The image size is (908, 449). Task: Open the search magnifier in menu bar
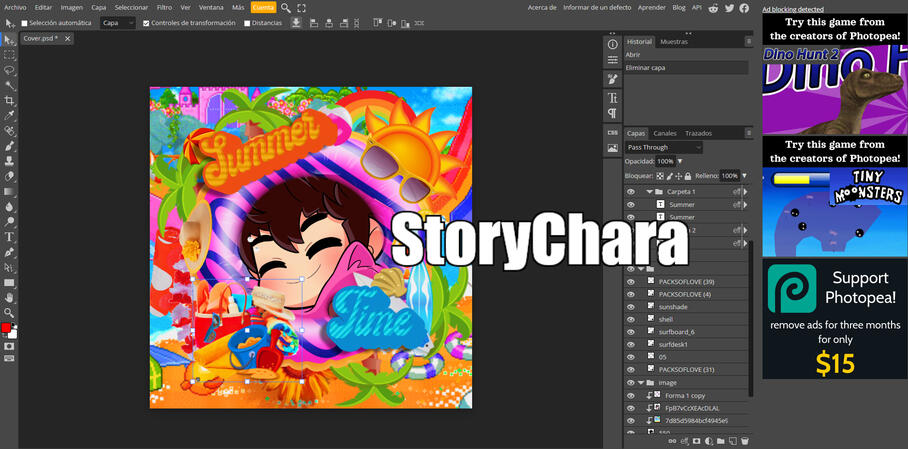click(286, 7)
